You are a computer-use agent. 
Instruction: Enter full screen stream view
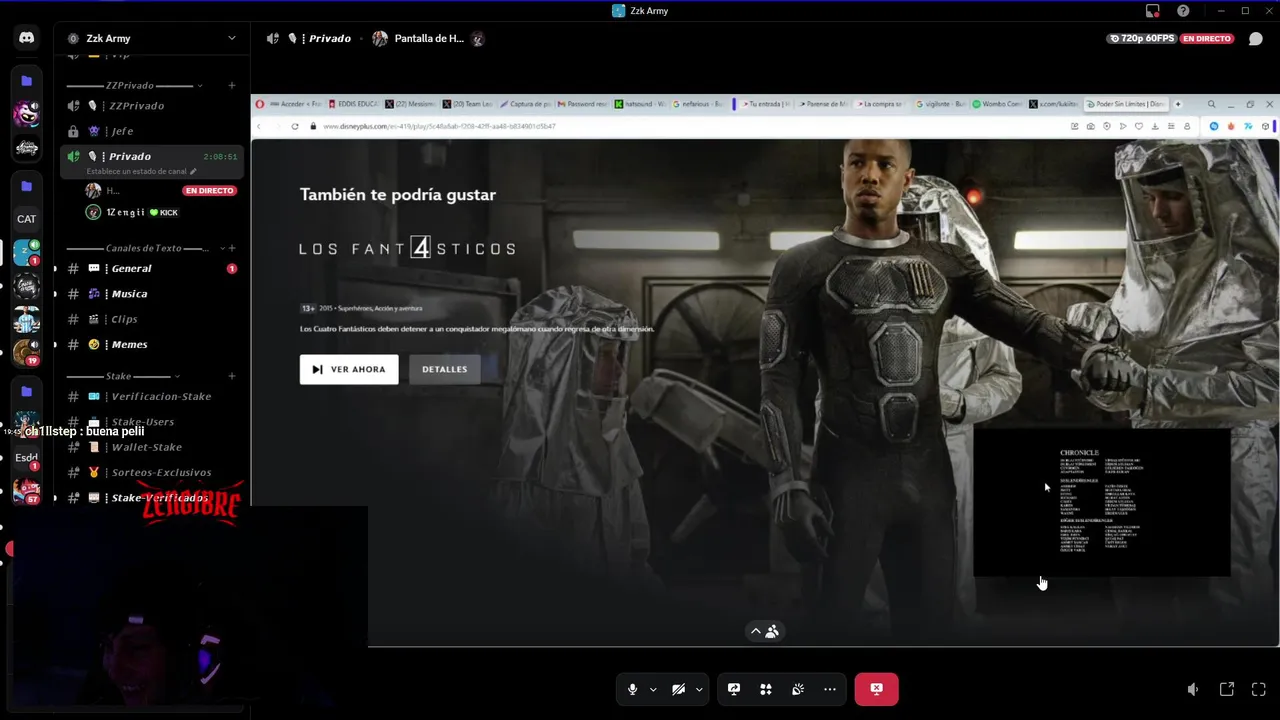[1259, 689]
